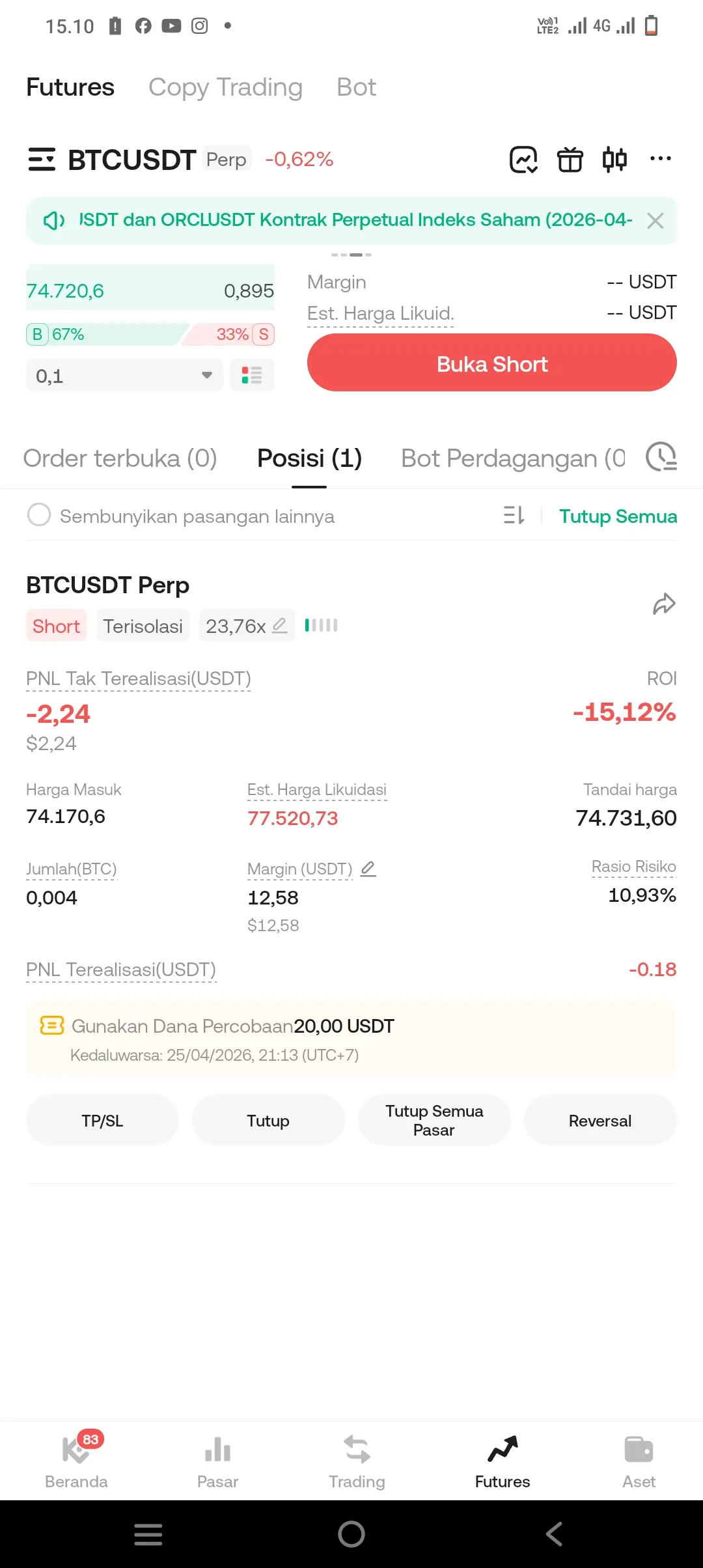Open the trading pair list menu icon

(42, 160)
